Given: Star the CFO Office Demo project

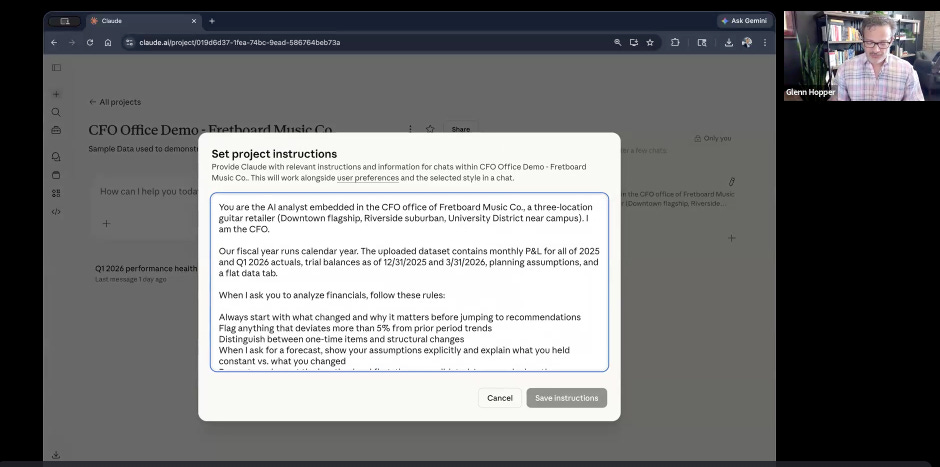Looking at the screenshot, I should pos(430,129).
